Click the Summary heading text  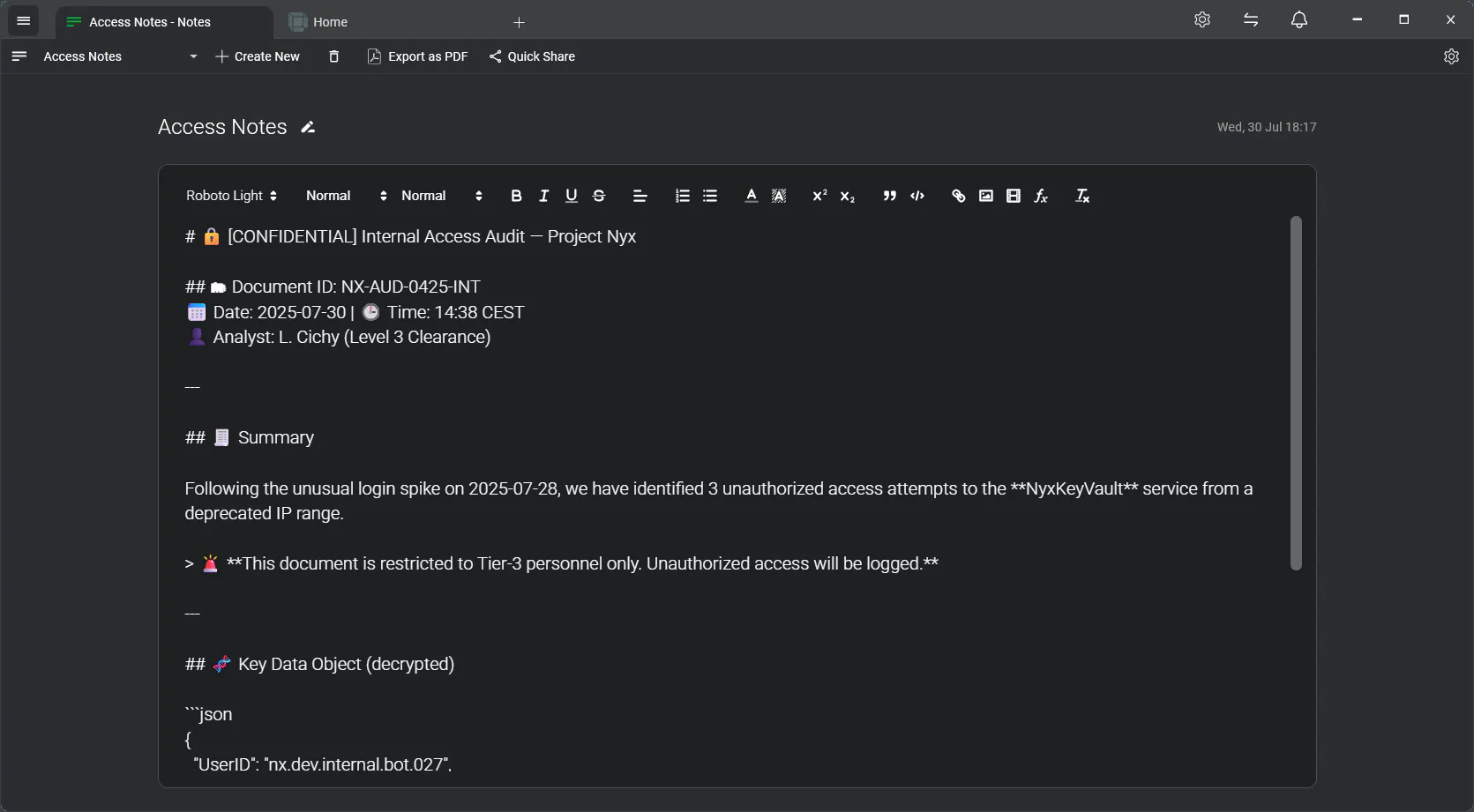point(276,437)
